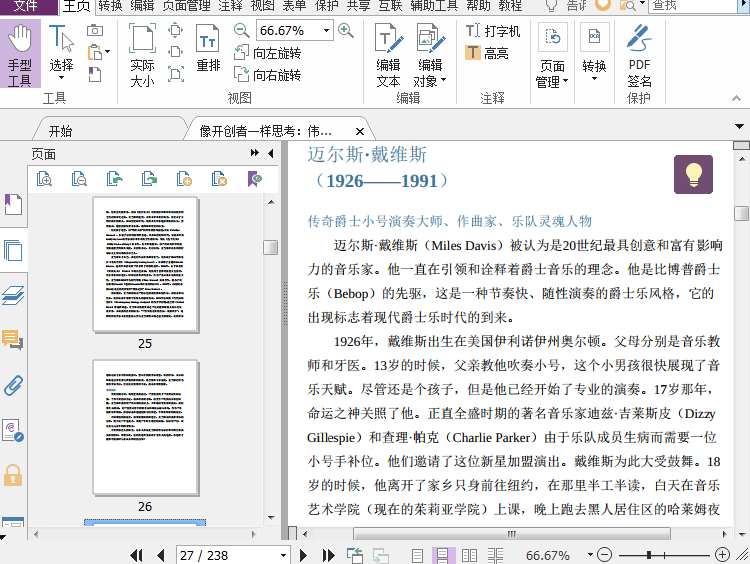Switch to the 开始 tab
Viewport: 750px width, 564px height.
(60, 131)
